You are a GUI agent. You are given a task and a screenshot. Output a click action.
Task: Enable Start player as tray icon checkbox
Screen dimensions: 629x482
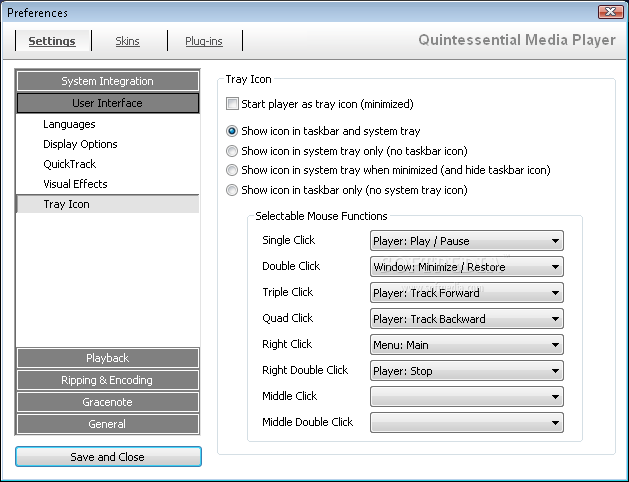[x=232, y=104]
